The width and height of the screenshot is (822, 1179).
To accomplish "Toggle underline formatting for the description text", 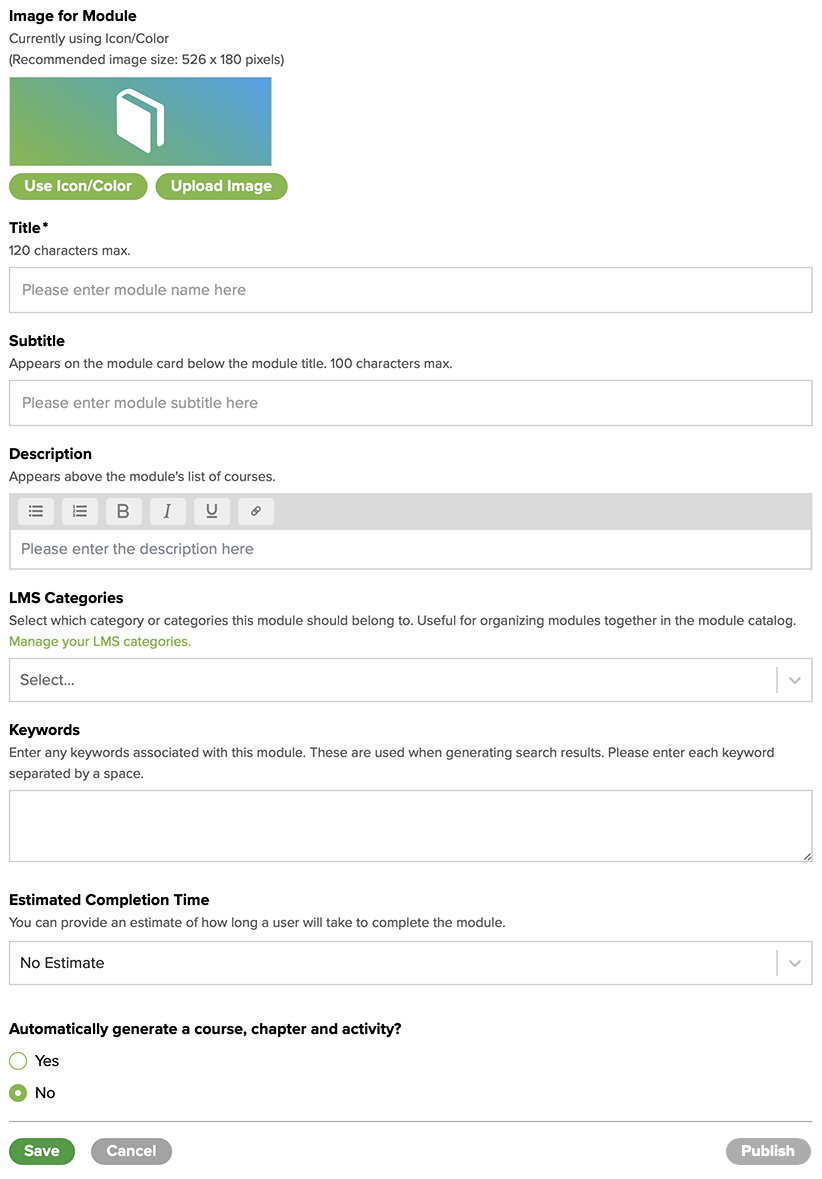I will [211, 511].
